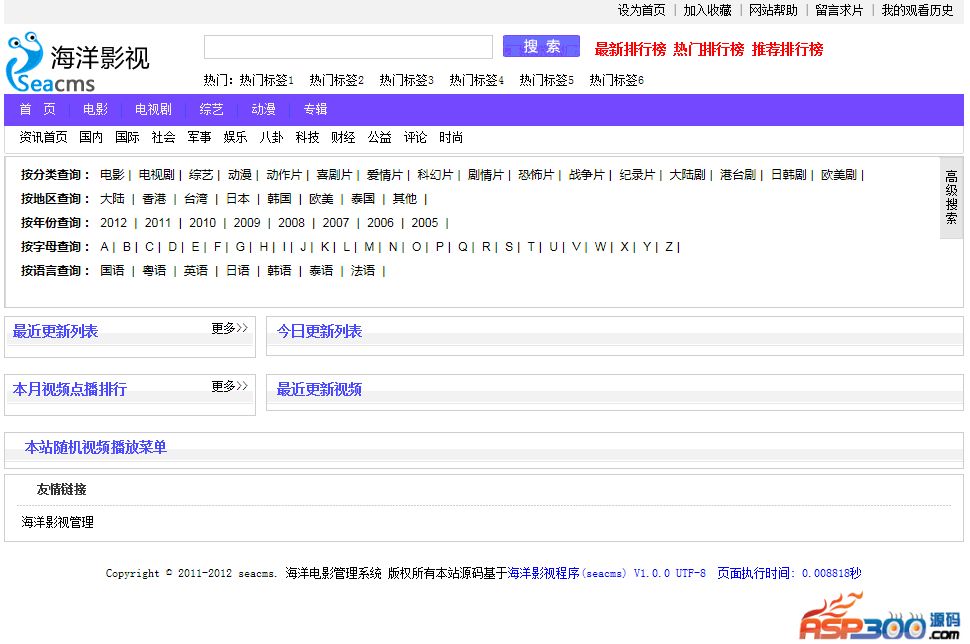Select hot tag 热门标签6
The height and width of the screenshot is (644, 970).
pyautogui.click(x=616, y=80)
